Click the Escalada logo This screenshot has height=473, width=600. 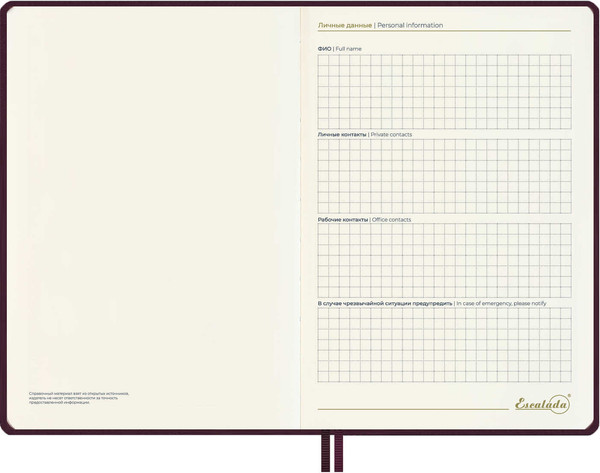point(543,404)
